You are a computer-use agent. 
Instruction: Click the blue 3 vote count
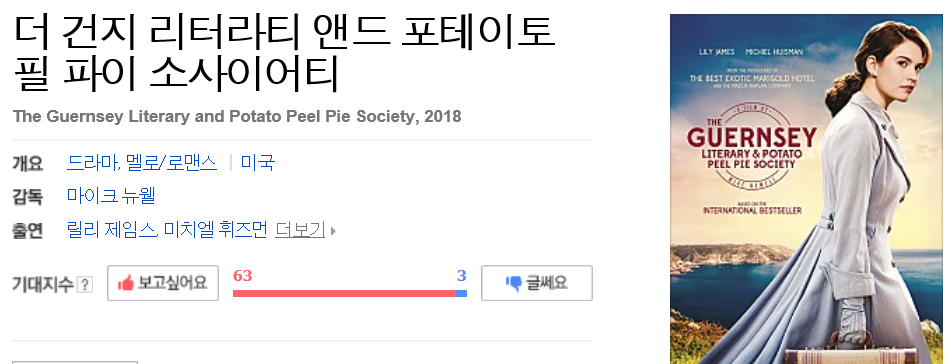pos(462,276)
